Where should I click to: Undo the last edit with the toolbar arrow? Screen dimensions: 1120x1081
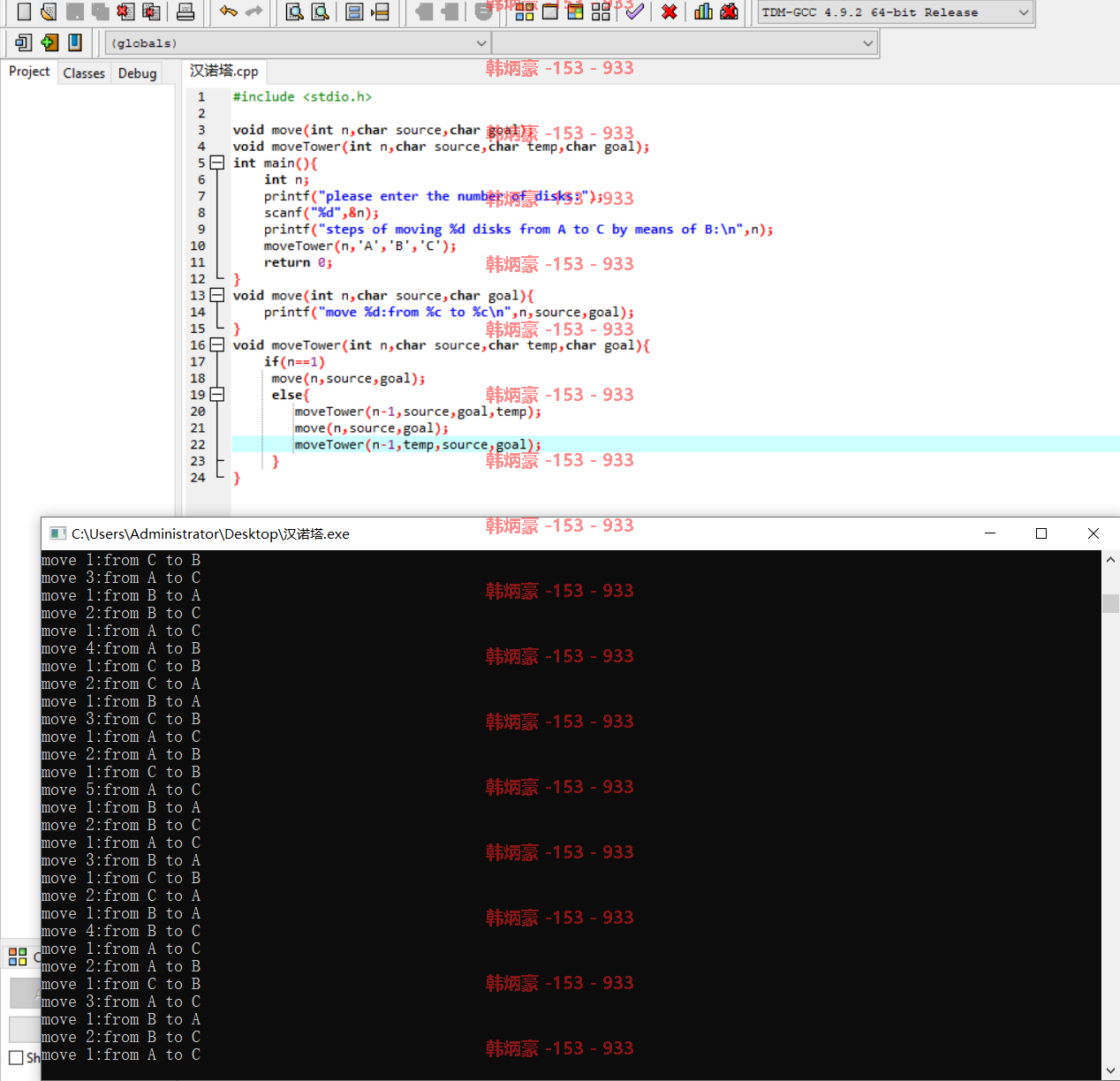pos(229,11)
